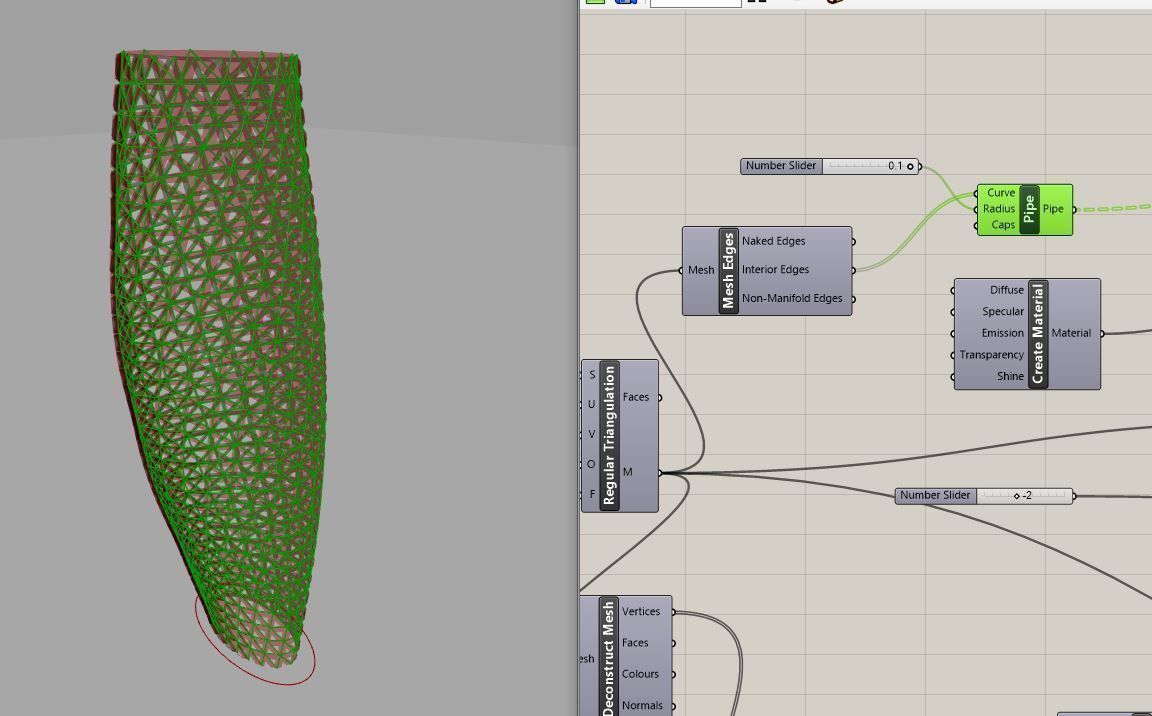This screenshot has width=1152, height=716.
Task: Click the Material output of Create Material
Action: [x=1071, y=333]
